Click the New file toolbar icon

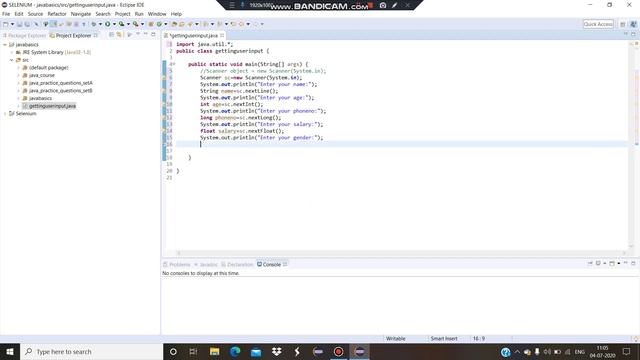click(6, 24)
